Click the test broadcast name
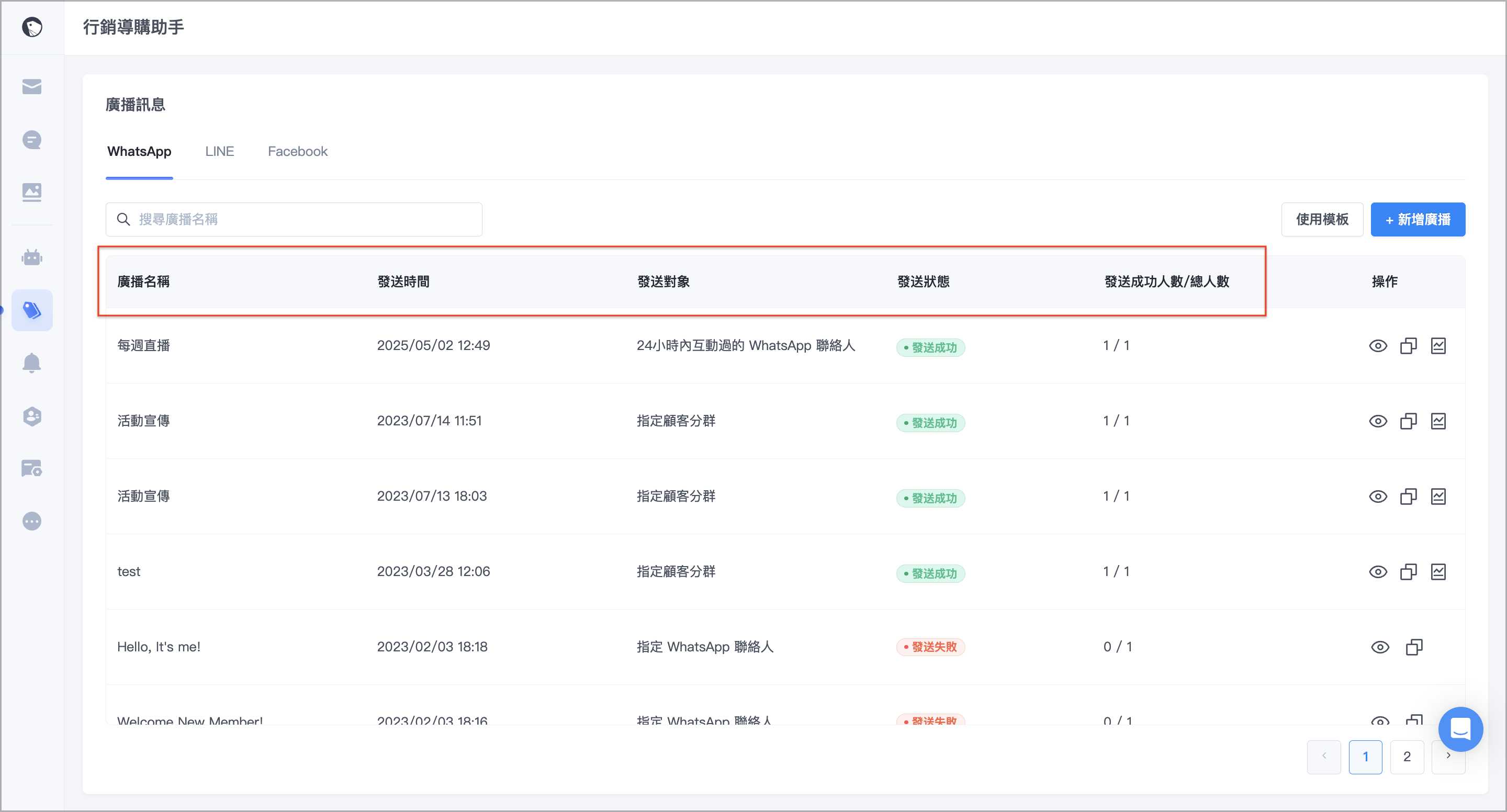Viewport: 1507px width, 812px height. (x=129, y=571)
